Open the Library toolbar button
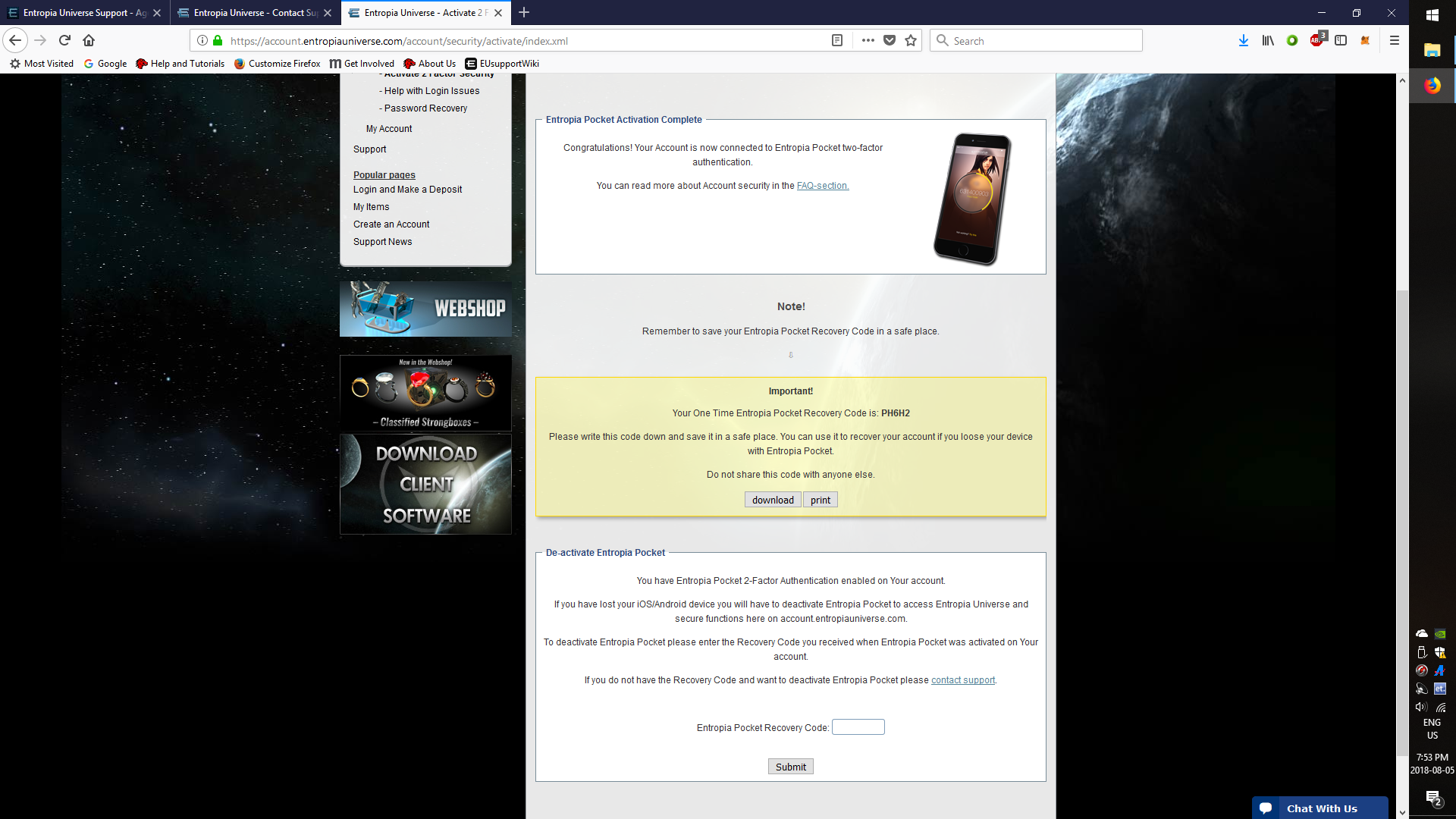 click(1268, 40)
